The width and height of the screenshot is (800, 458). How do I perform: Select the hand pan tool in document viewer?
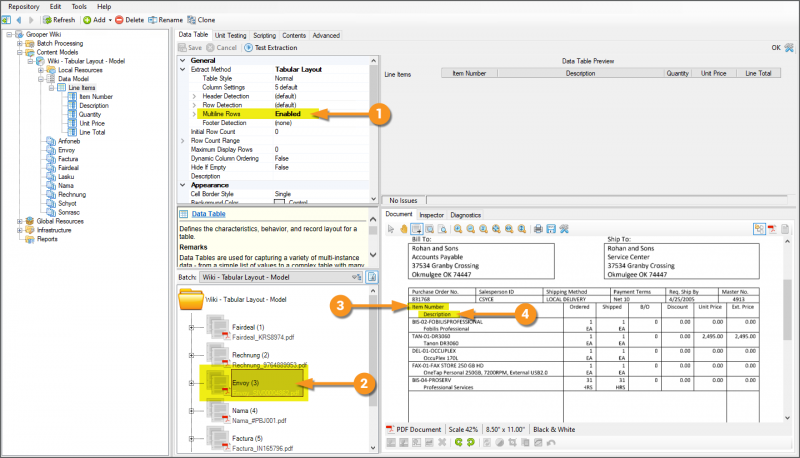coord(402,229)
